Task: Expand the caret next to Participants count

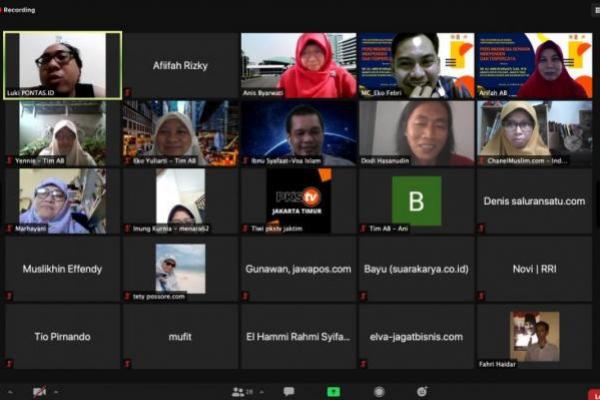Action: coord(262,392)
